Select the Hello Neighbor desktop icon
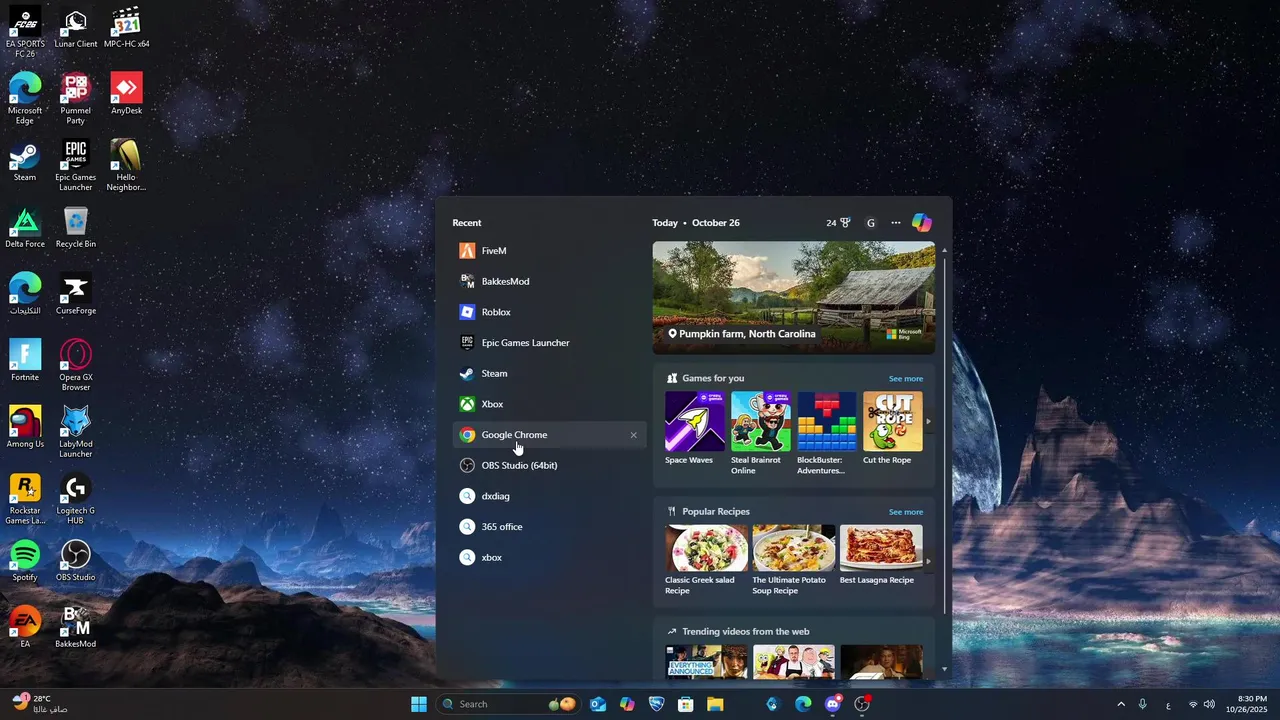This screenshot has width=1280, height=720. pos(126,165)
